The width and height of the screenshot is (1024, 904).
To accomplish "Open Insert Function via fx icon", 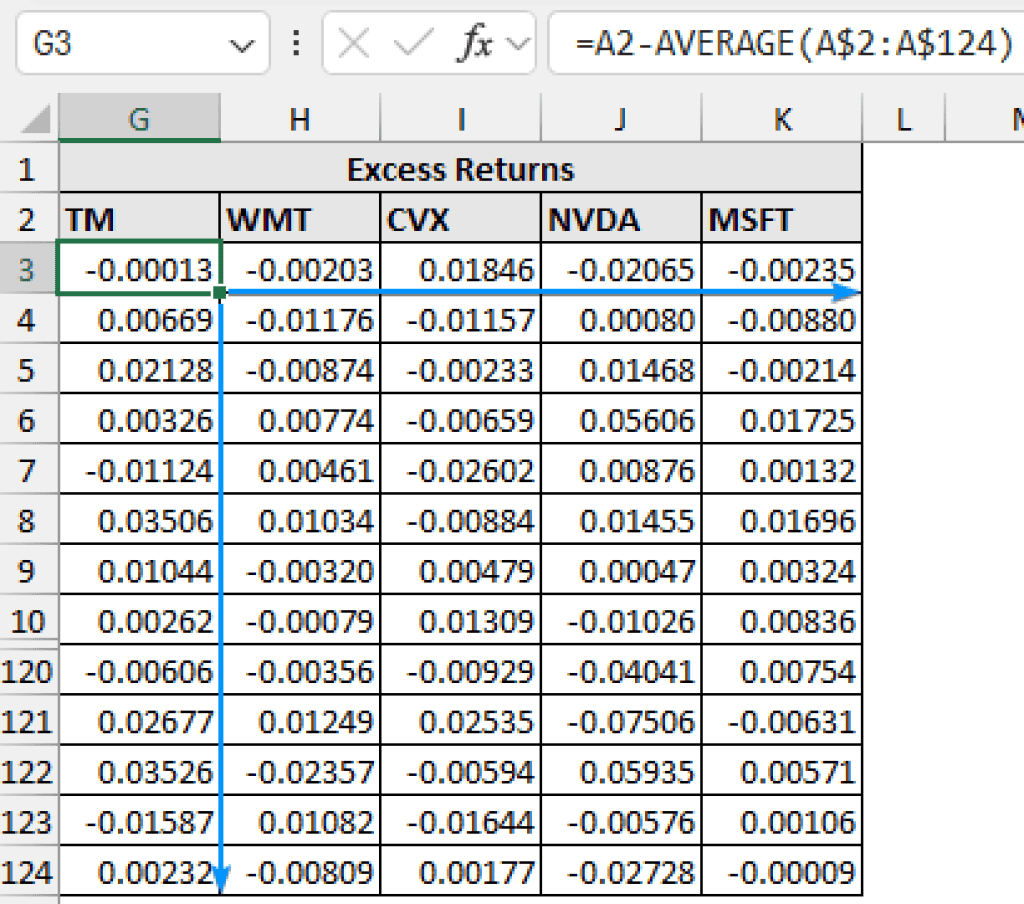I will coord(478,44).
